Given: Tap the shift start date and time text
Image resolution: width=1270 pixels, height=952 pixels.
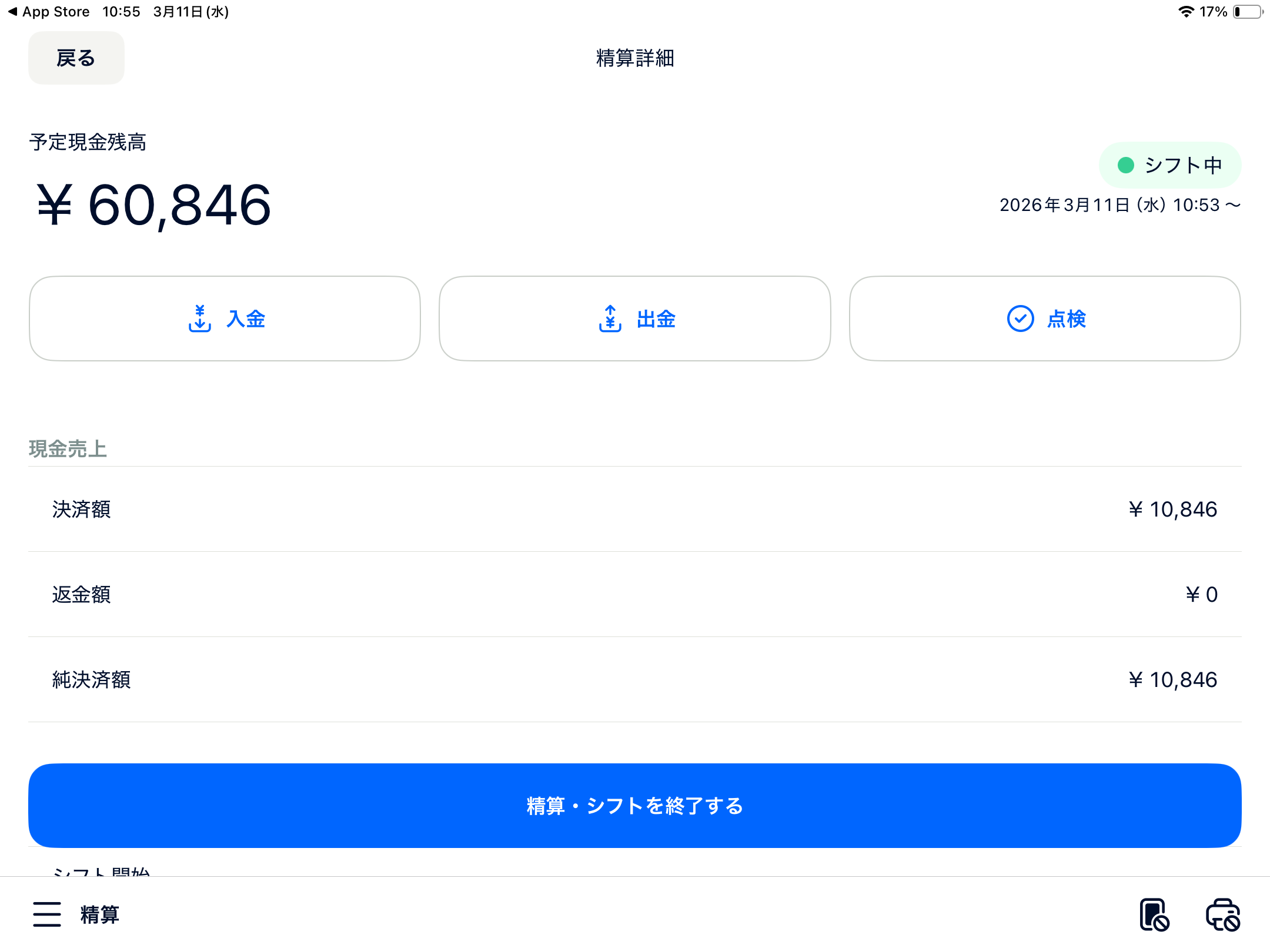Looking at the screenshot, I should click(x=1119, y=205).
